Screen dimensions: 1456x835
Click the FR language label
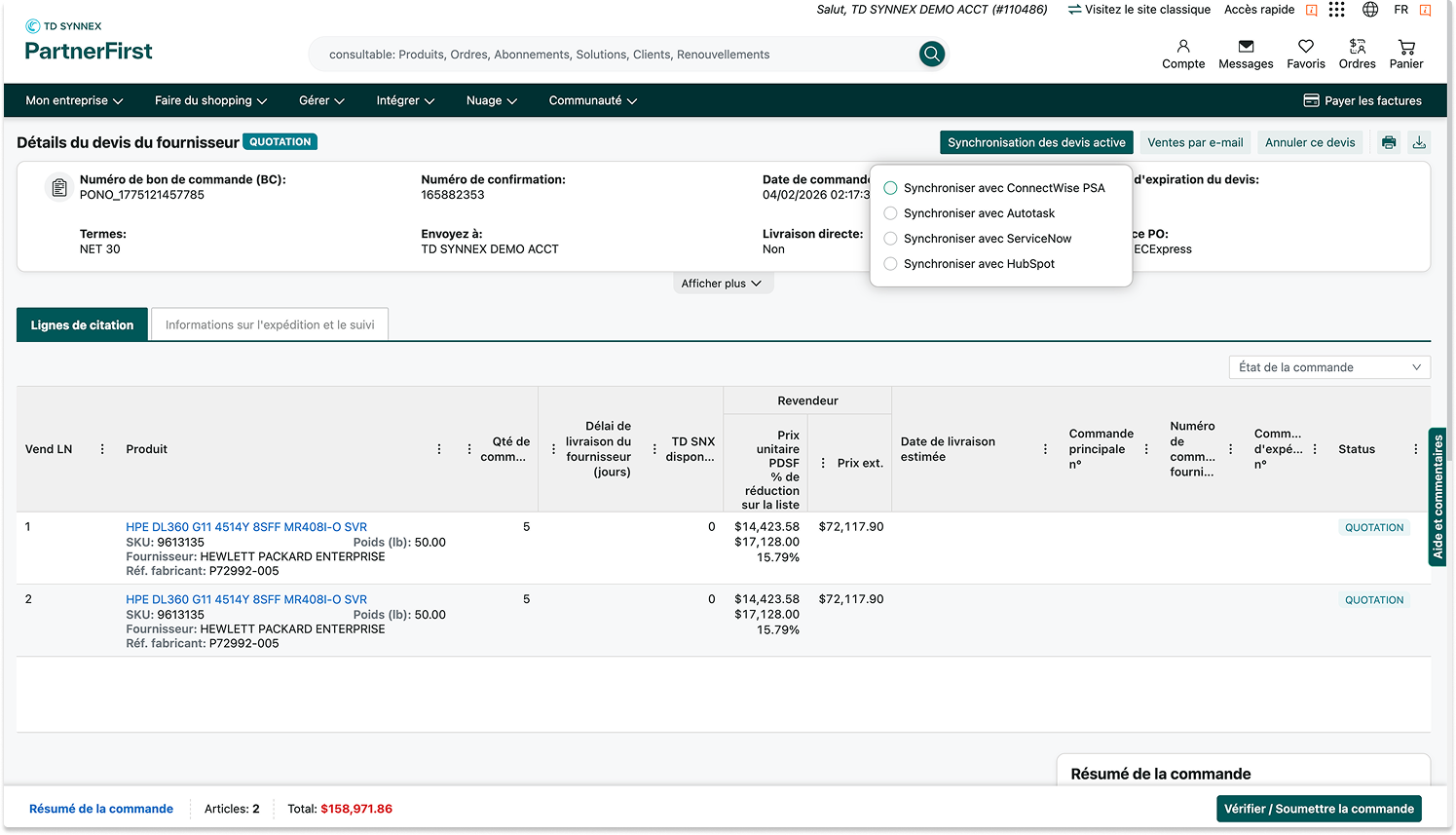[1400, 10]
